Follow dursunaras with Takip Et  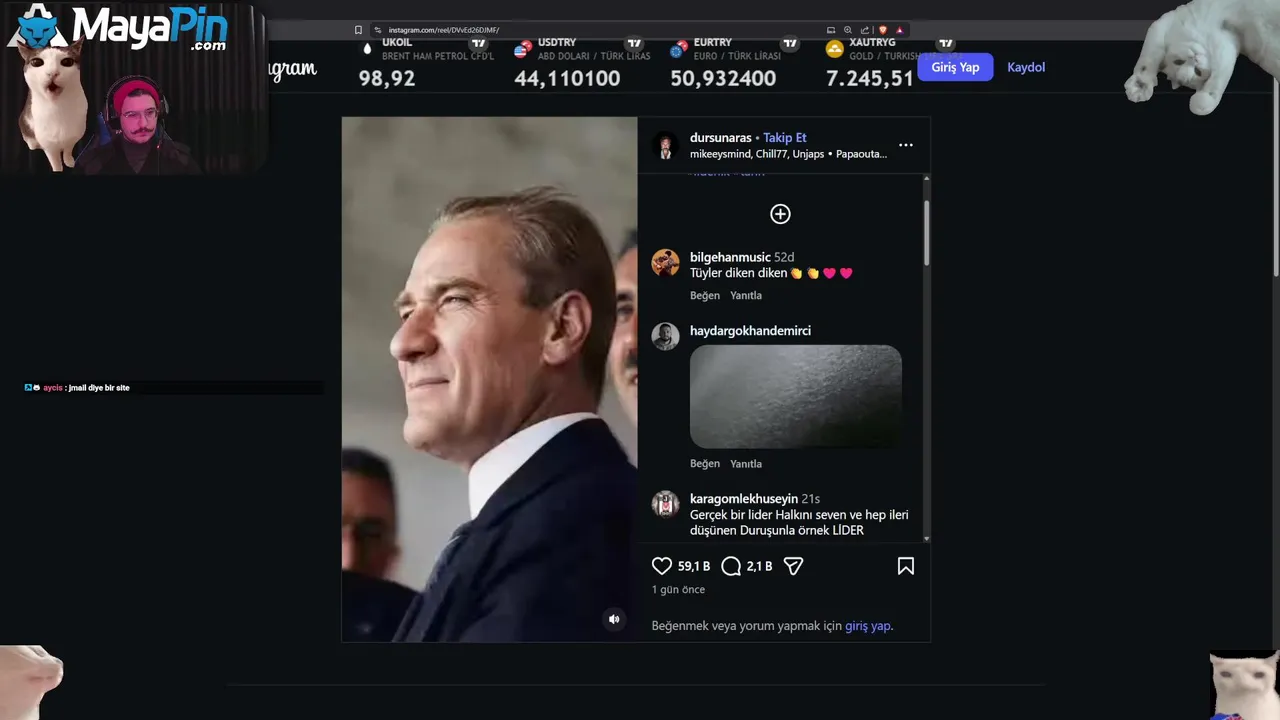tap(785, 138)
